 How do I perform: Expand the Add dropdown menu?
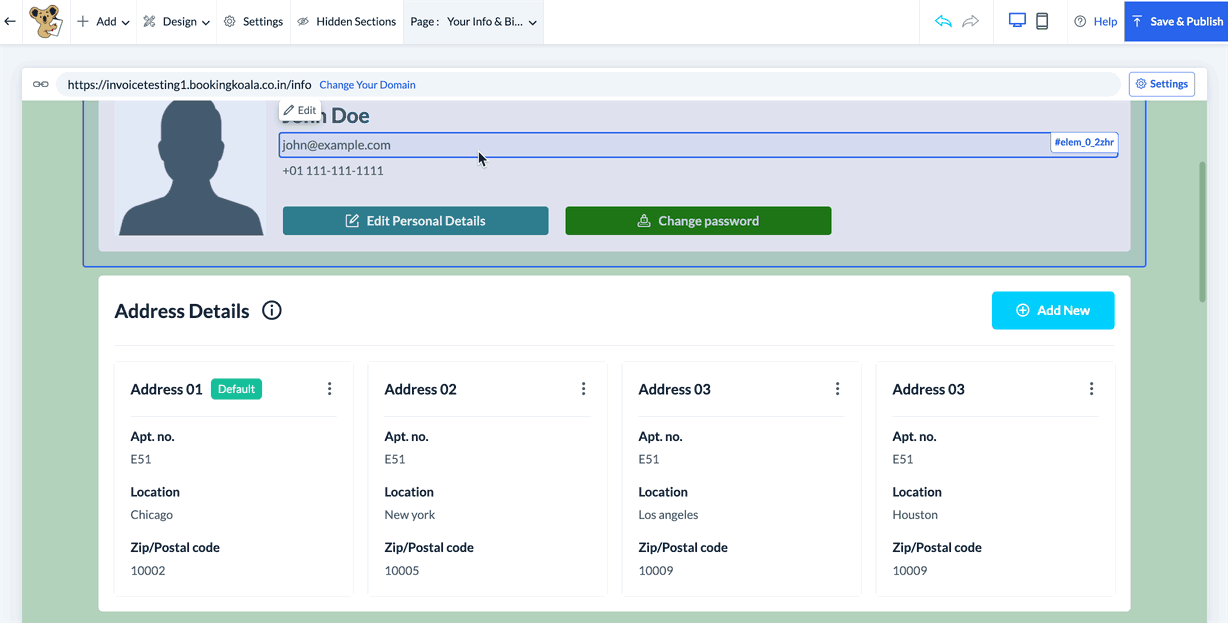click(x=104, y=21)
